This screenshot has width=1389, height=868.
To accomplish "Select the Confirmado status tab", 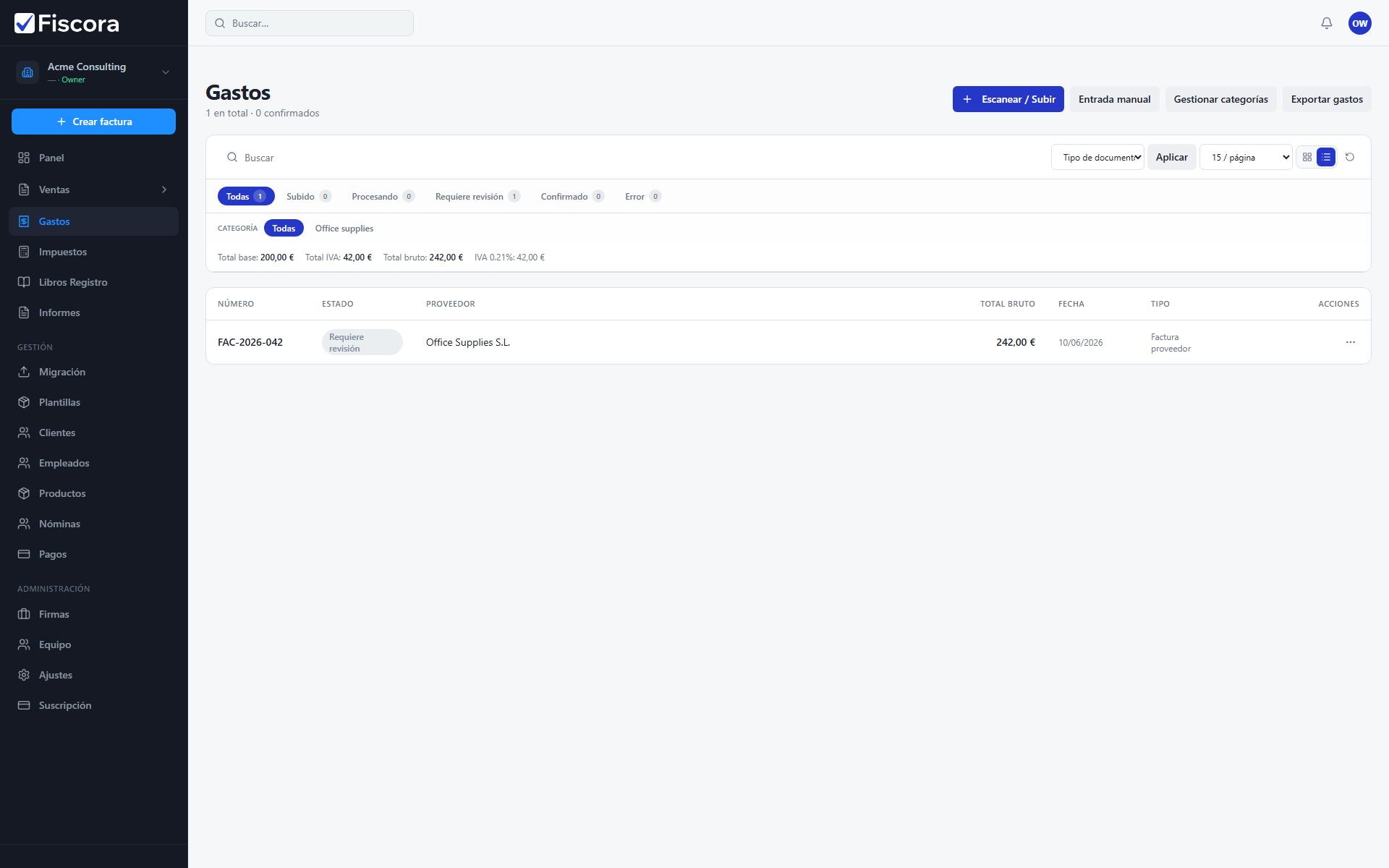I will click(x=572, y=196).
